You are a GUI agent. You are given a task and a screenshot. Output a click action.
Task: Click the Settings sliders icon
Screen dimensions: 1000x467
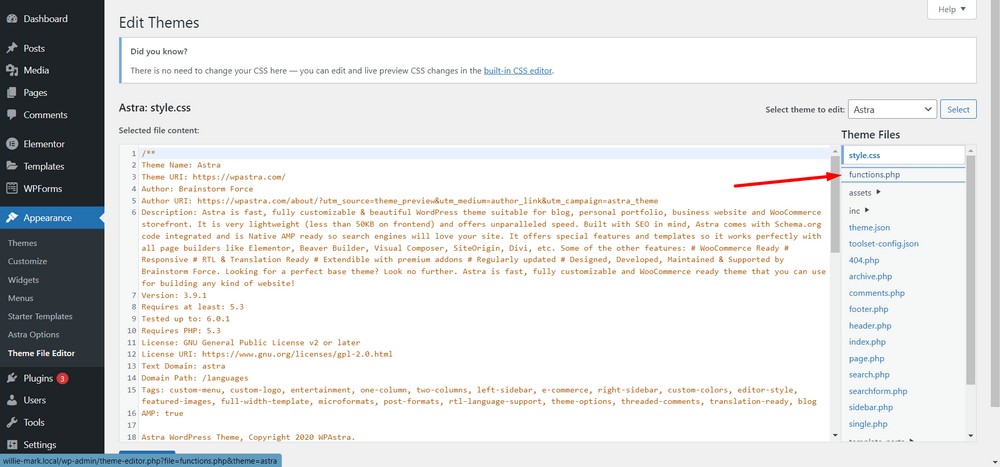tap(11, 445)
